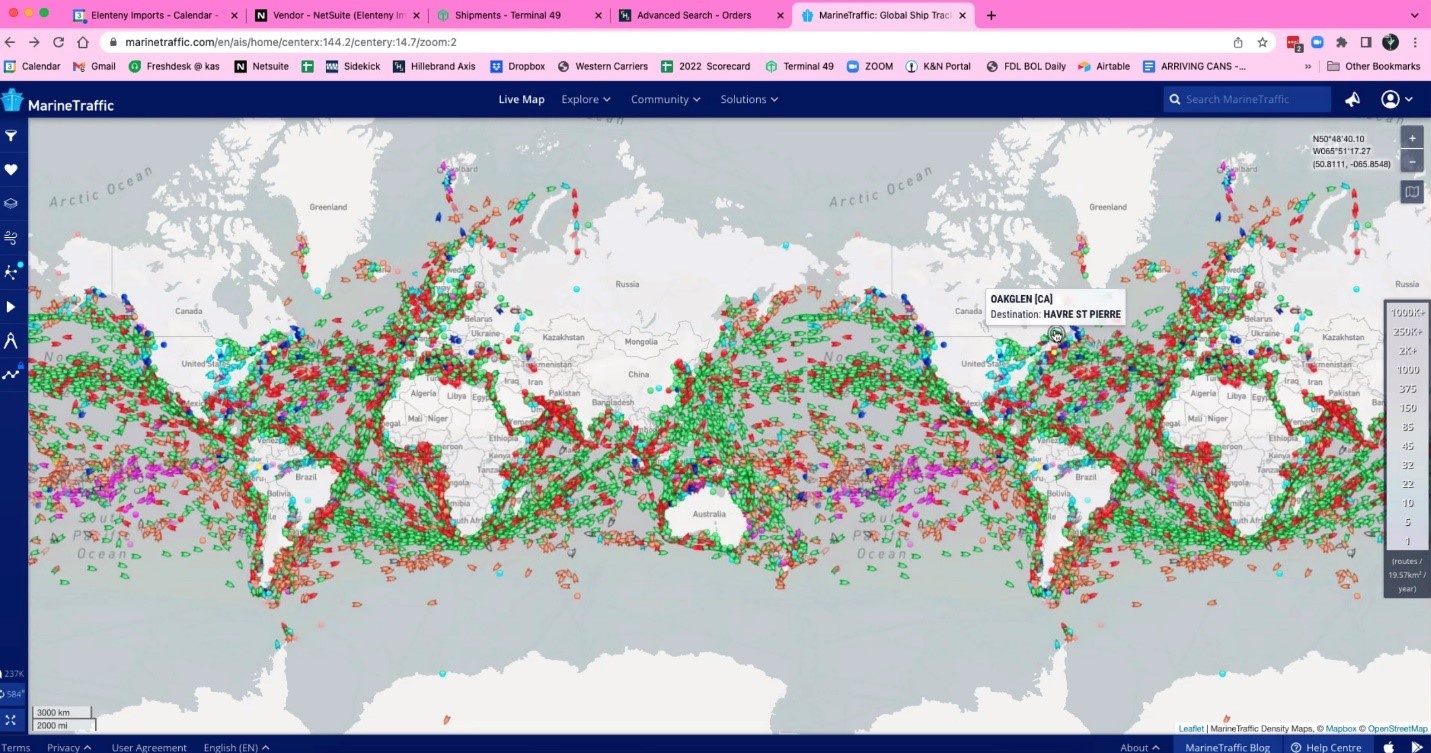Expand the About footer menu
Viewport: 1431px width, 753px height.
point(1140,747)
